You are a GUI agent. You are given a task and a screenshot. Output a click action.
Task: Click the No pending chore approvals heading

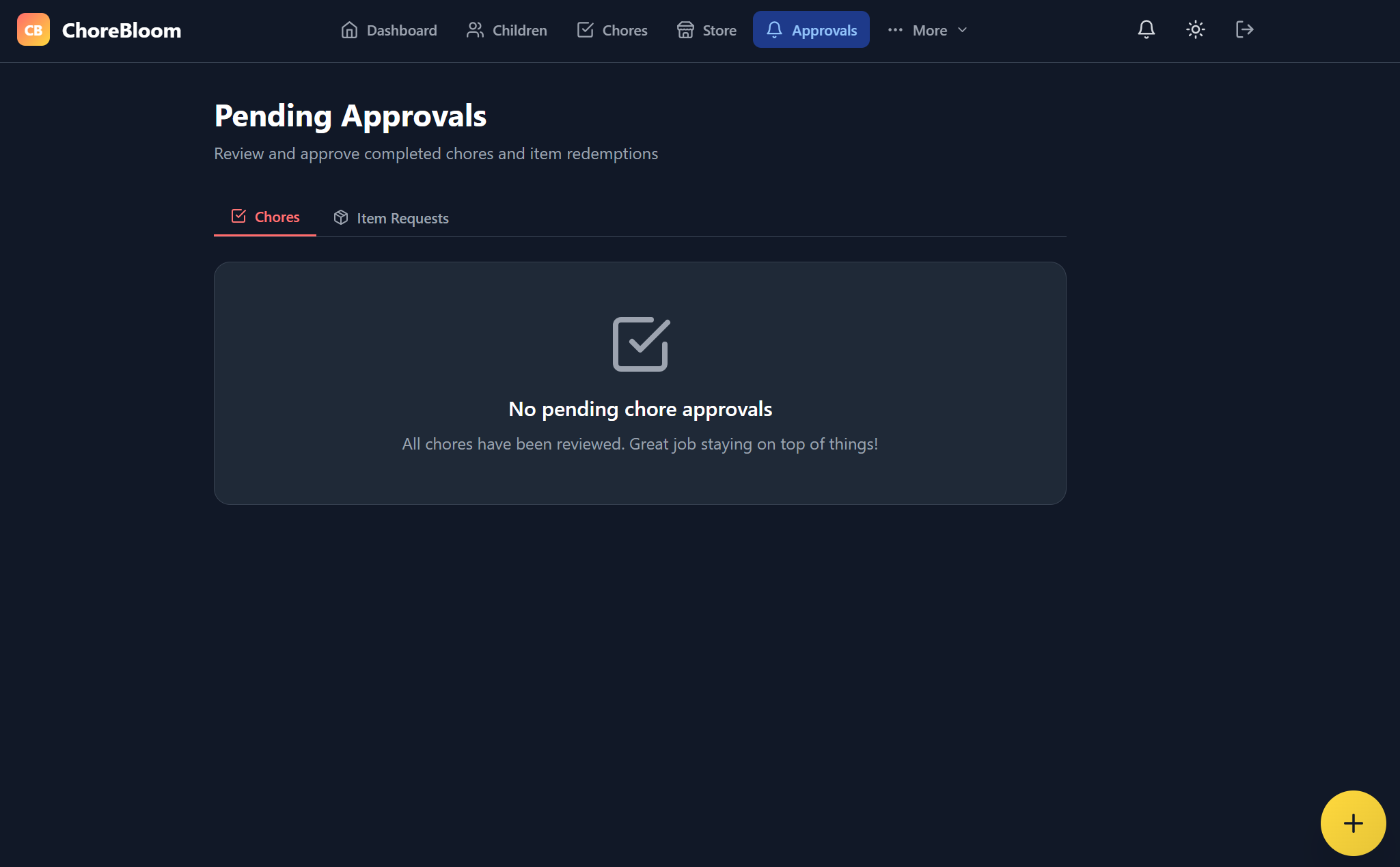(x=640, y=409)
